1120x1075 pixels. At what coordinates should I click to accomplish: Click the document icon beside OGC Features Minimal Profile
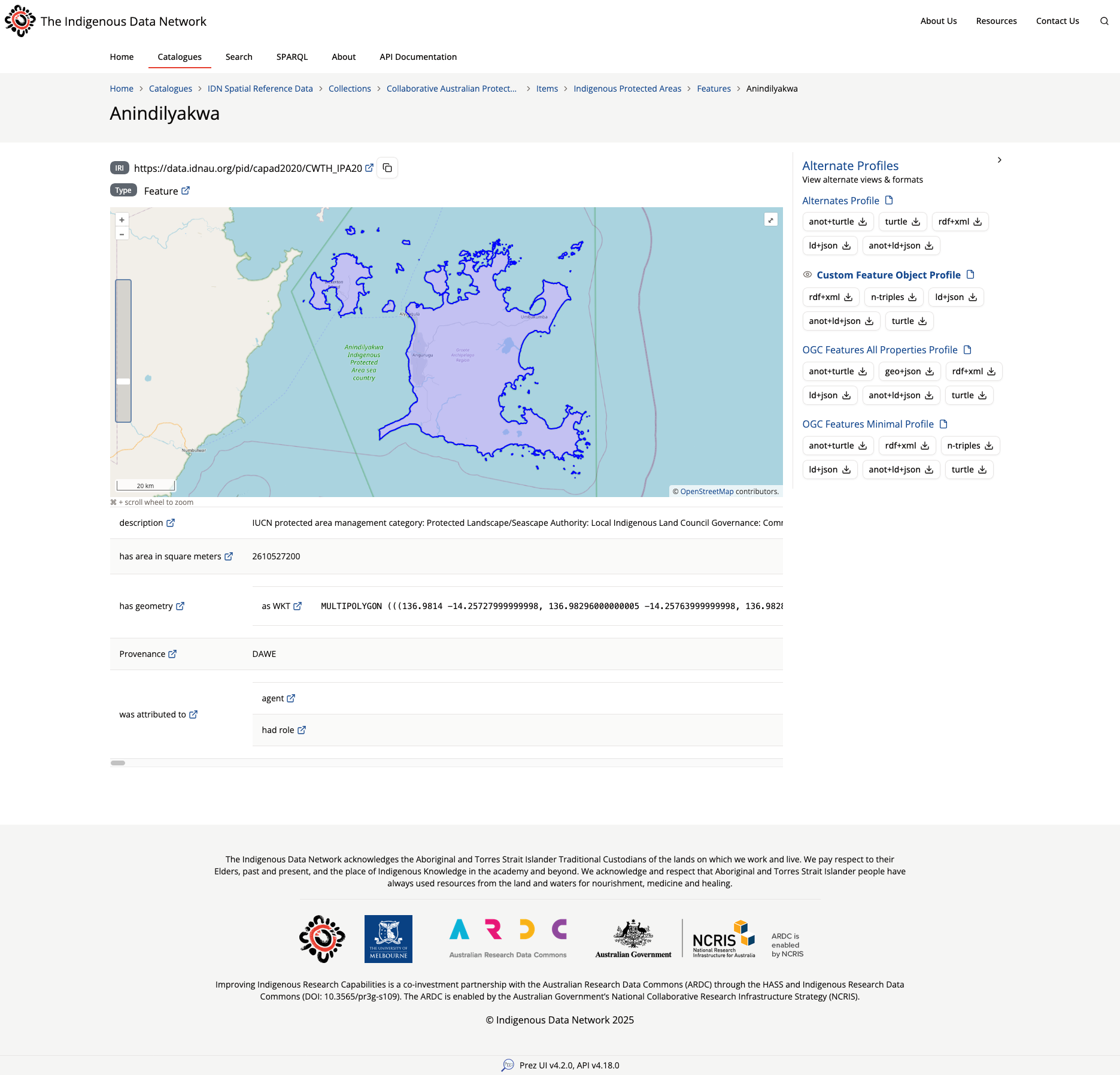(x=944, y=424)
